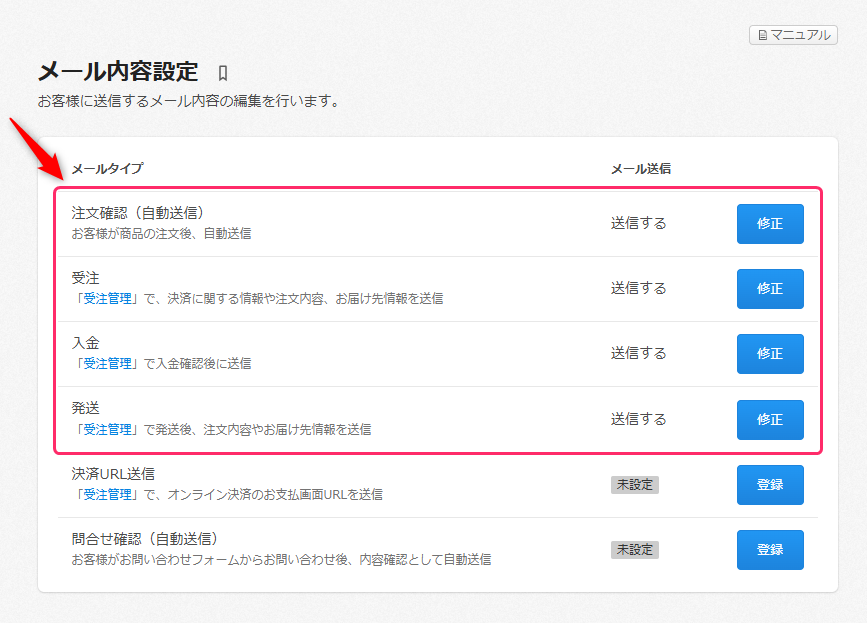The height and width of the screenshot is (623, 867).
Task: Click 送信する status on 発送 row
Action: pos(638,419)
